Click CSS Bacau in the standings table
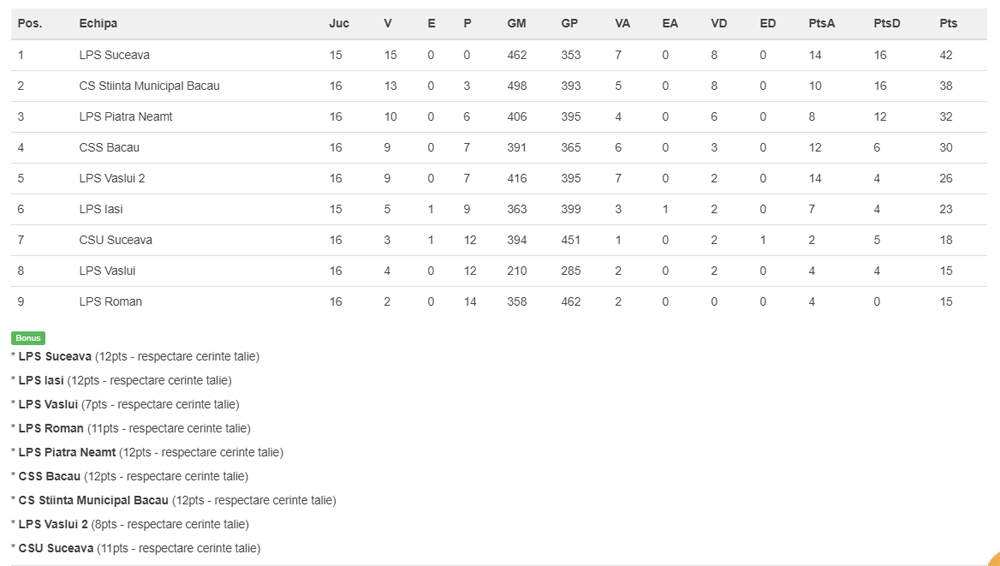Screen dimensions: 1000x566 click(109, 148)
